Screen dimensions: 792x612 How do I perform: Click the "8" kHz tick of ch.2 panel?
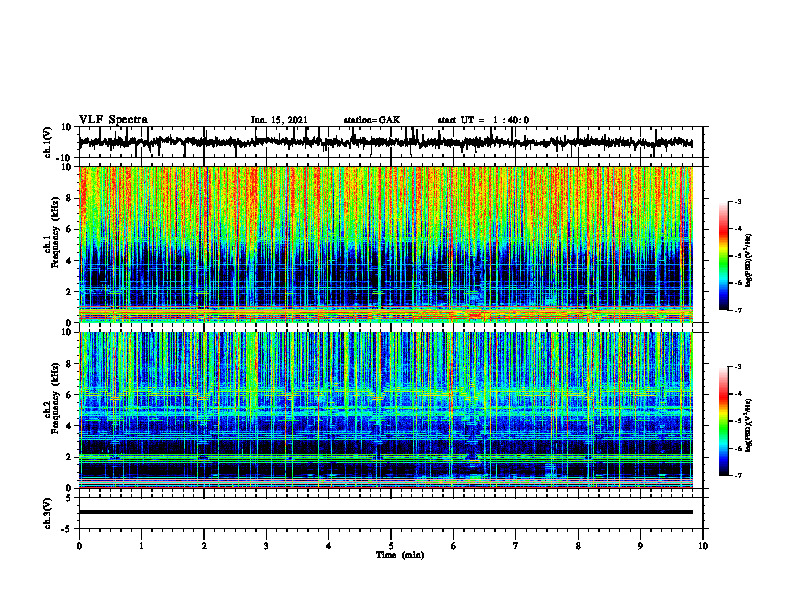pos(69,364)
